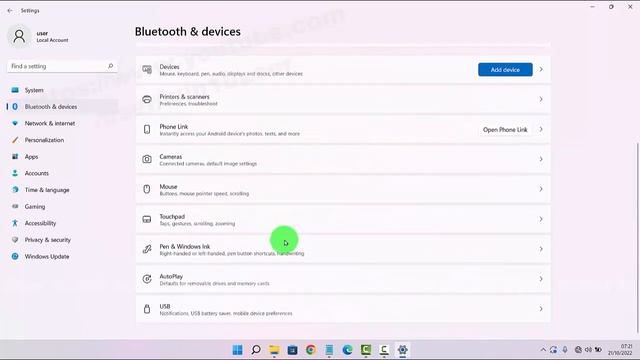Click the Devices row icon

[x=147, y=70]
